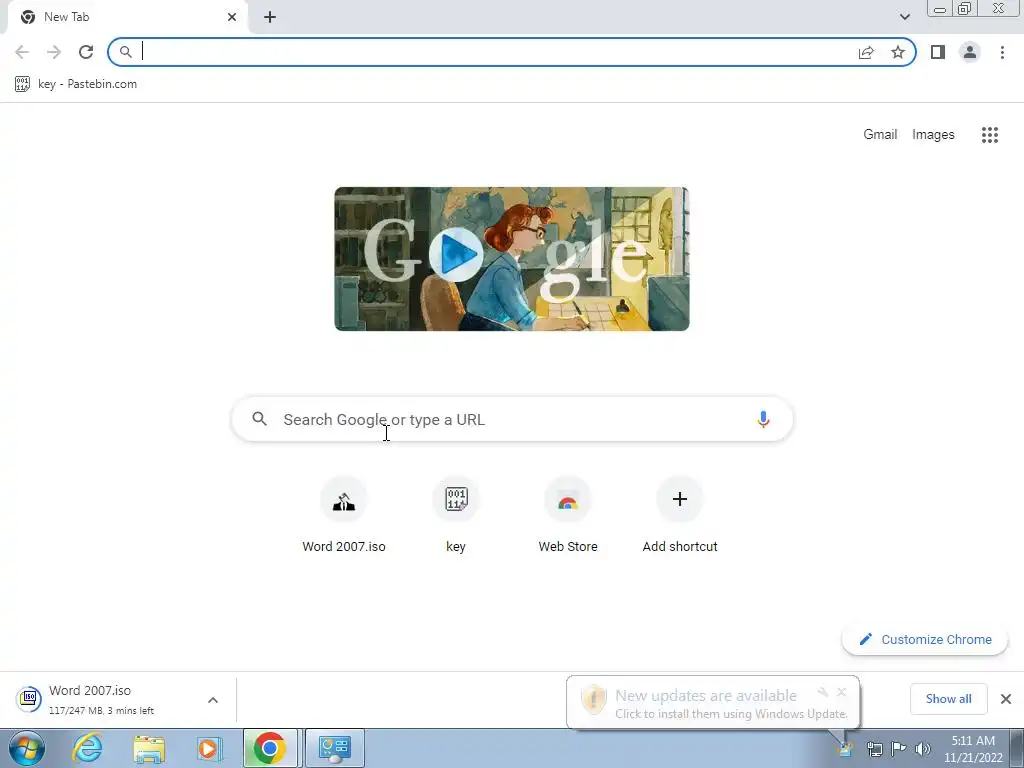Click Customize Chrome button
The width and height of the screenshot is (1024, 768).
coord(925,639)
